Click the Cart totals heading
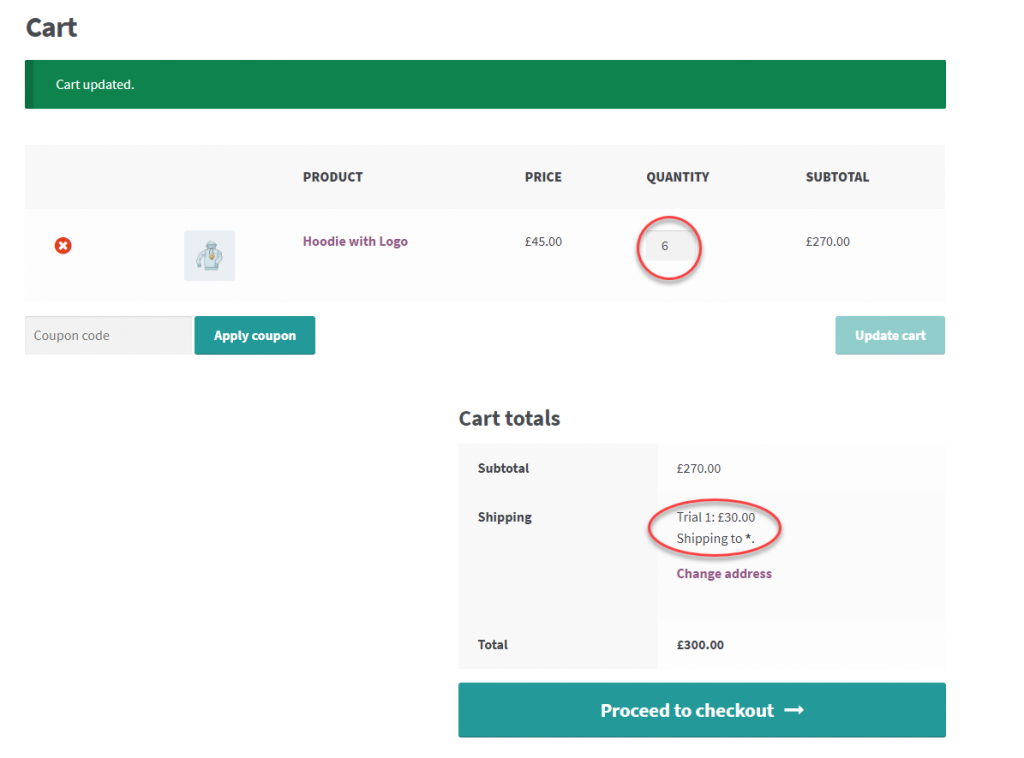1024x758 pixels. click(509, 418)
